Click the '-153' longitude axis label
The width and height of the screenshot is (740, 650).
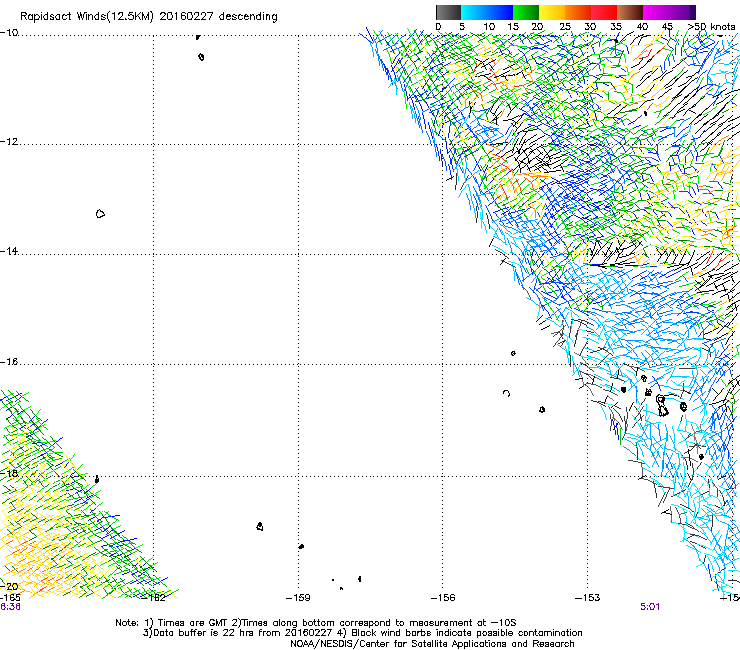pyautogui.click(x=588, y=598)
